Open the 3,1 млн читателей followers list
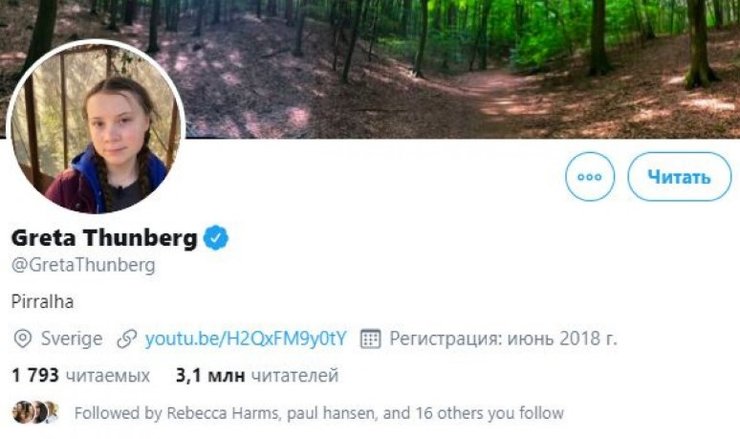Viewport: 740px width, 439px height. click(257, 376)
